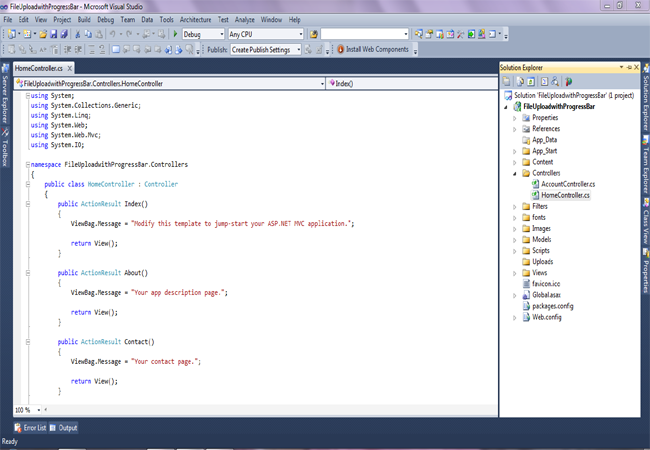Open the Architecture menu
The height and width of the screenshot is (450, 650).
[195, 19]
